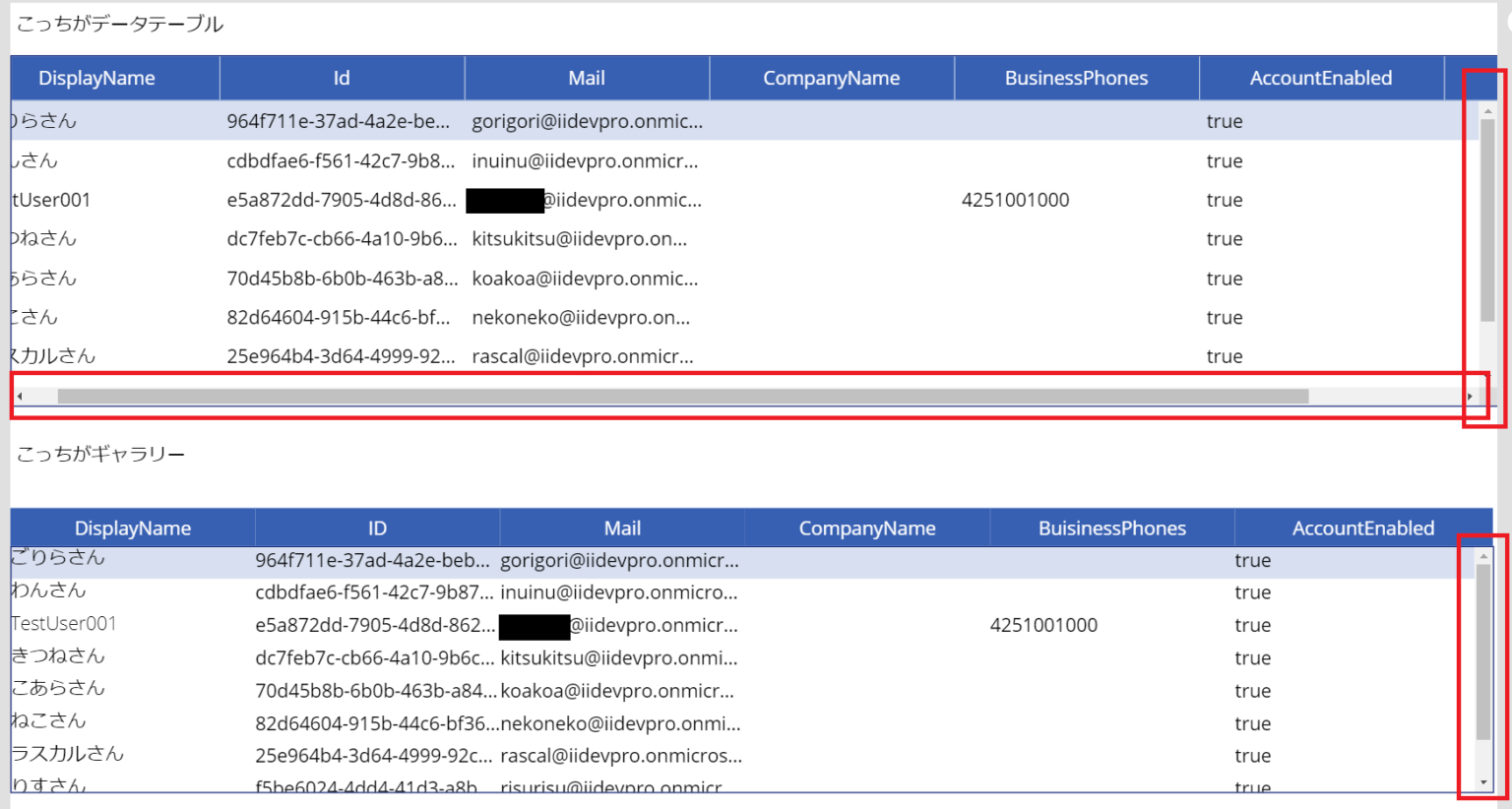The width and height of the screenshot is (1512, 809).
Task: Click gallery ID 70d45b8b-6b0b-463b-a84...
Action: (376, 691)
